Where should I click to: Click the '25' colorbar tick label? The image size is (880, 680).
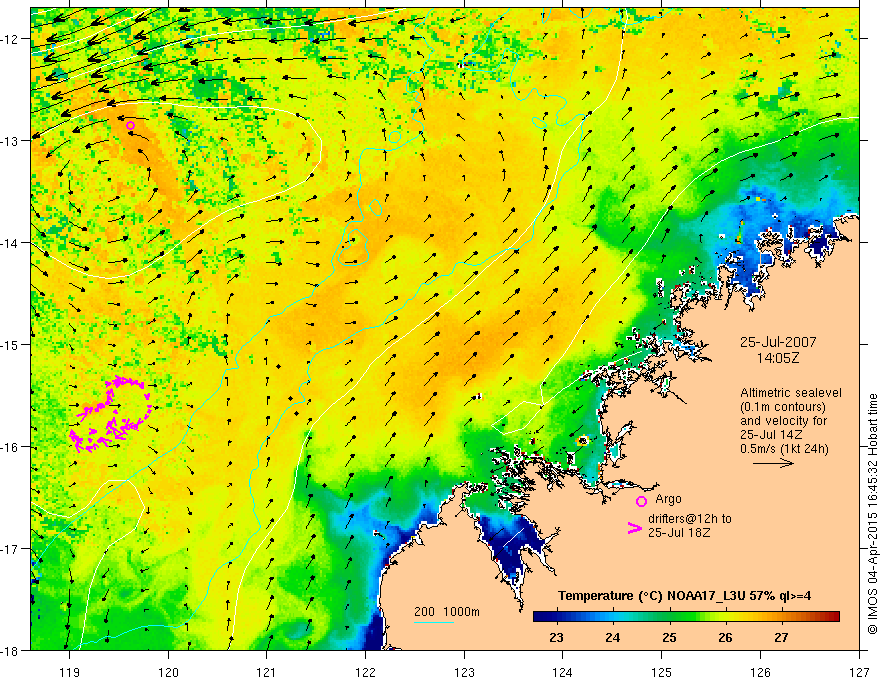(x=669, y=637)
